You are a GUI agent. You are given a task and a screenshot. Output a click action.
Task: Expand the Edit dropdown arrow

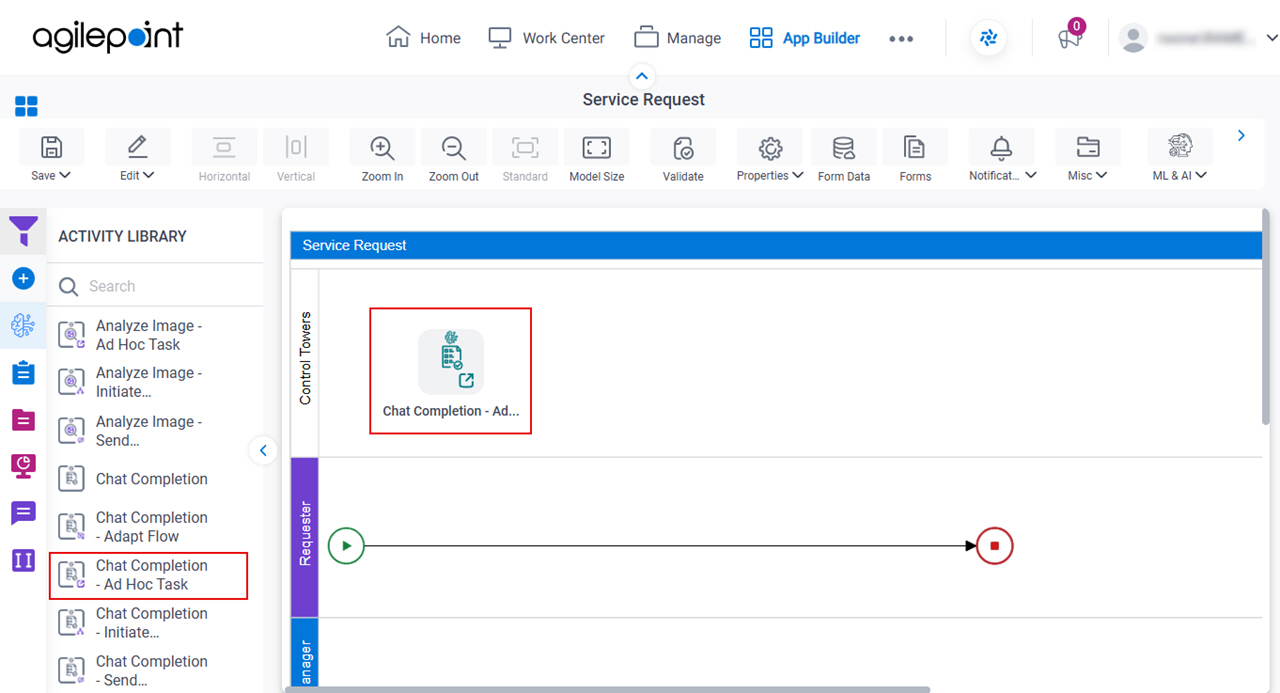click(x=149, y=175)
